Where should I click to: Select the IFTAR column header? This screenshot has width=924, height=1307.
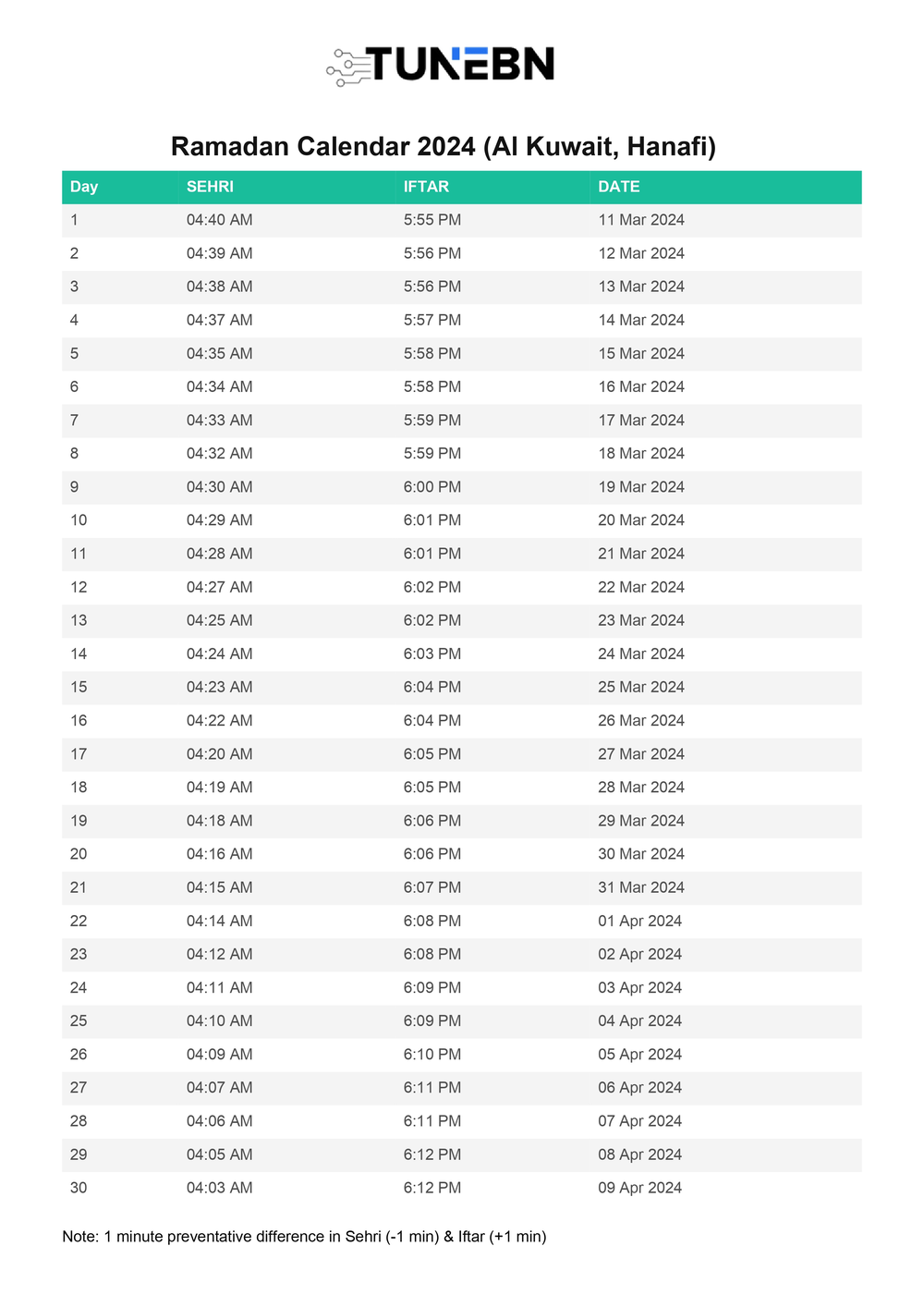(x=426, y=187)
